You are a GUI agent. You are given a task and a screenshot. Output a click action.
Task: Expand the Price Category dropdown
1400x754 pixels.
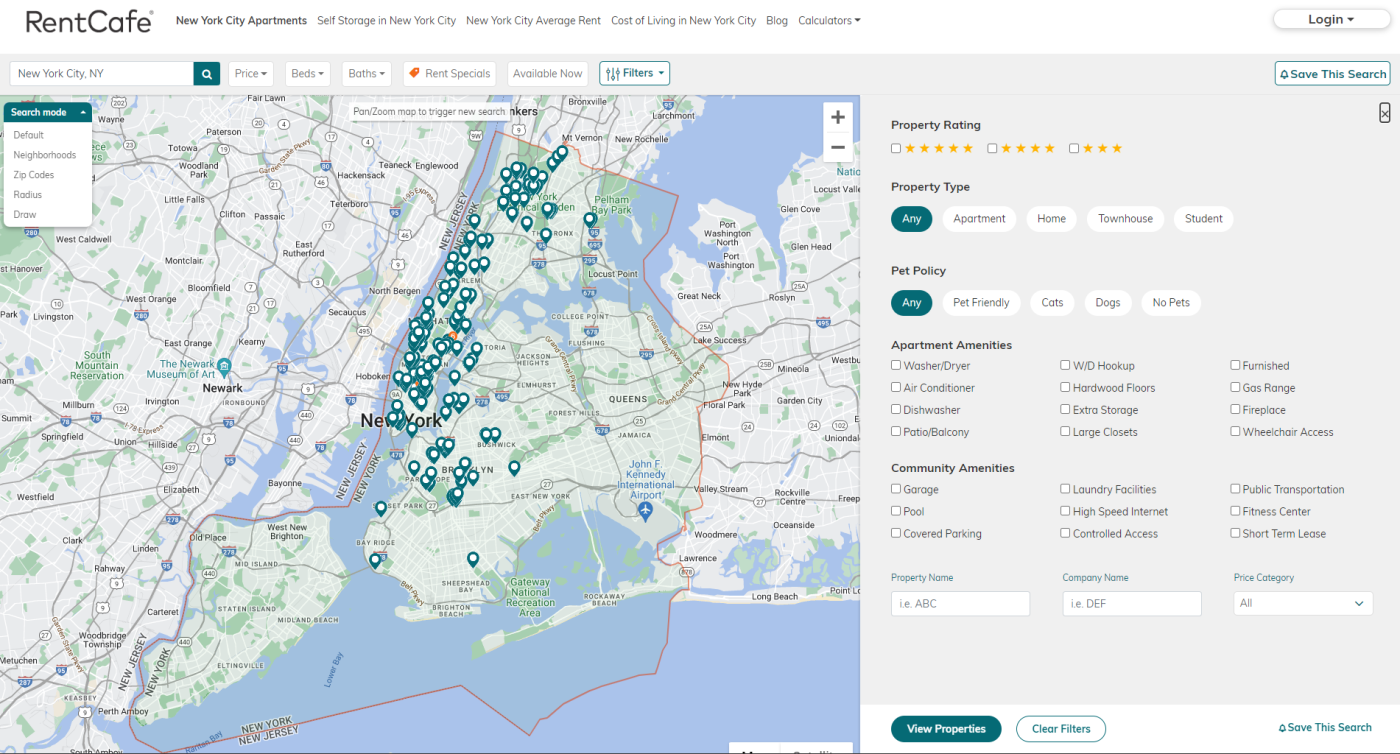click(x=1302, y=603)
